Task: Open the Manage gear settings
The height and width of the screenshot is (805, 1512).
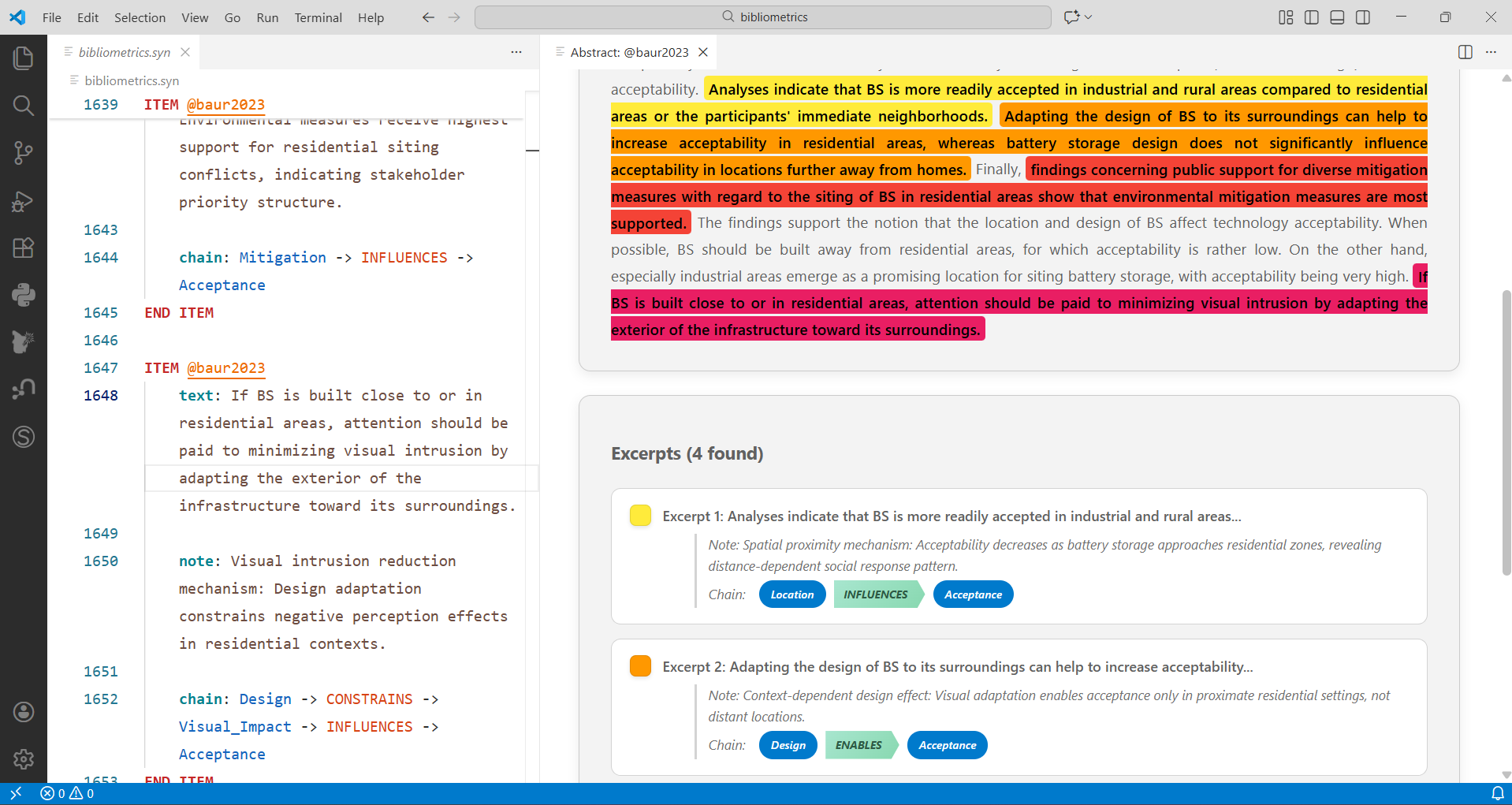Action: (24, 759)
